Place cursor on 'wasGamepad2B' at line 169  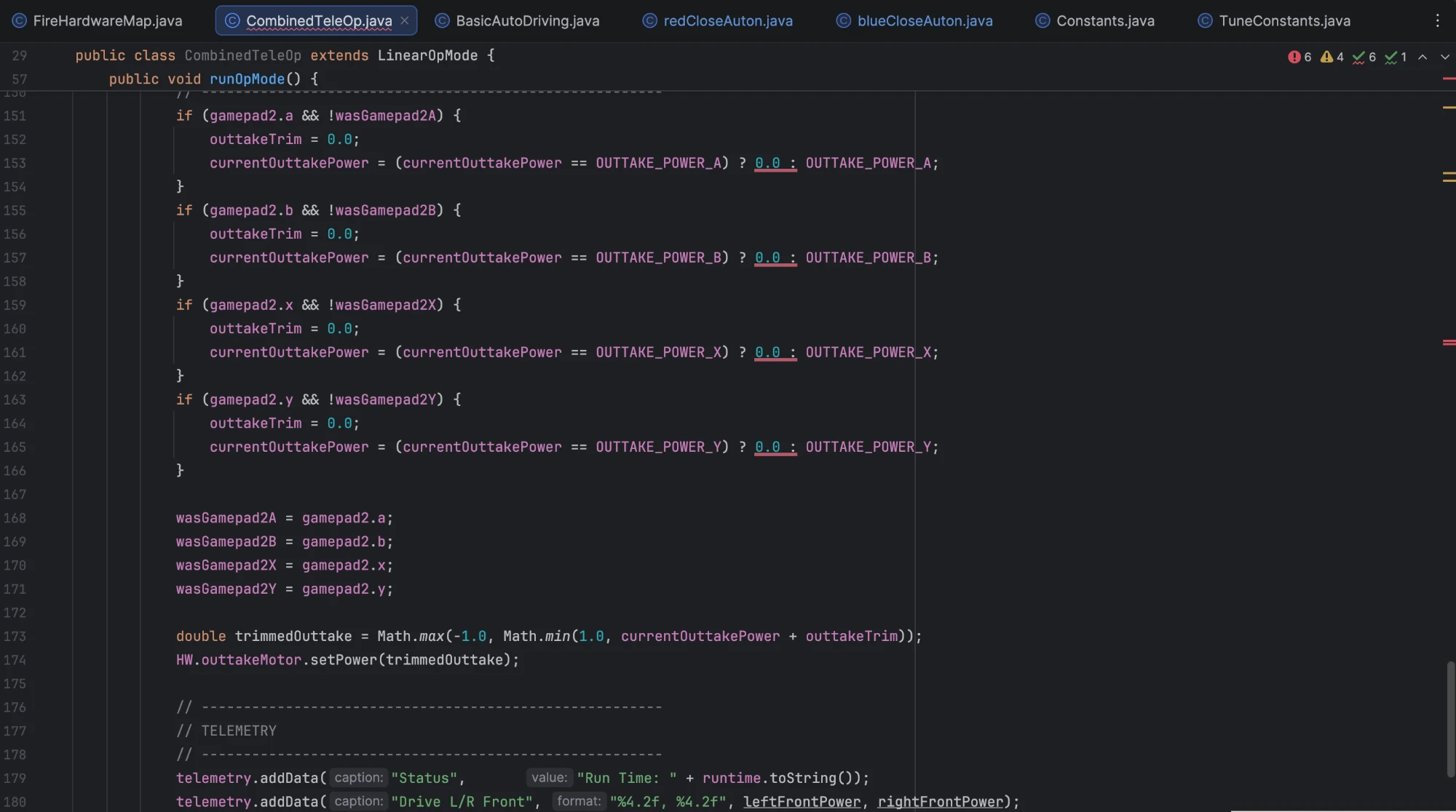point(226,541)
